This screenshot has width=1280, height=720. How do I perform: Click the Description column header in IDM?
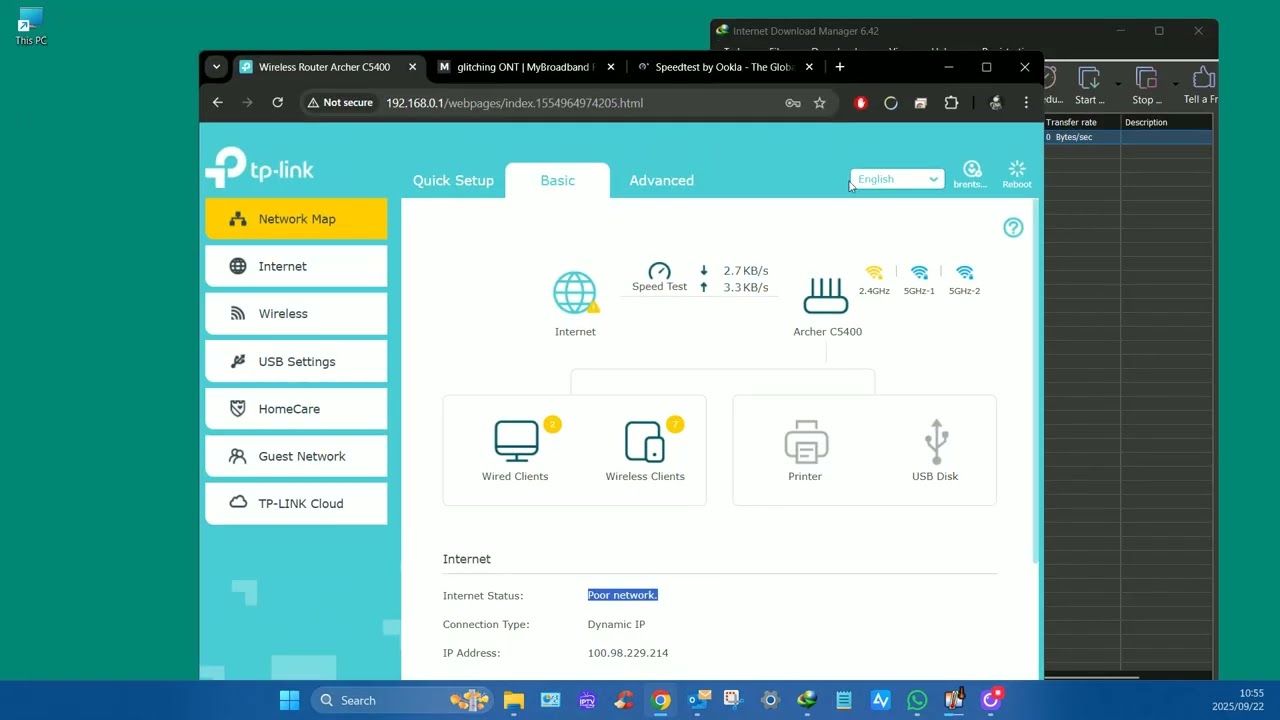click(1166, 122)
